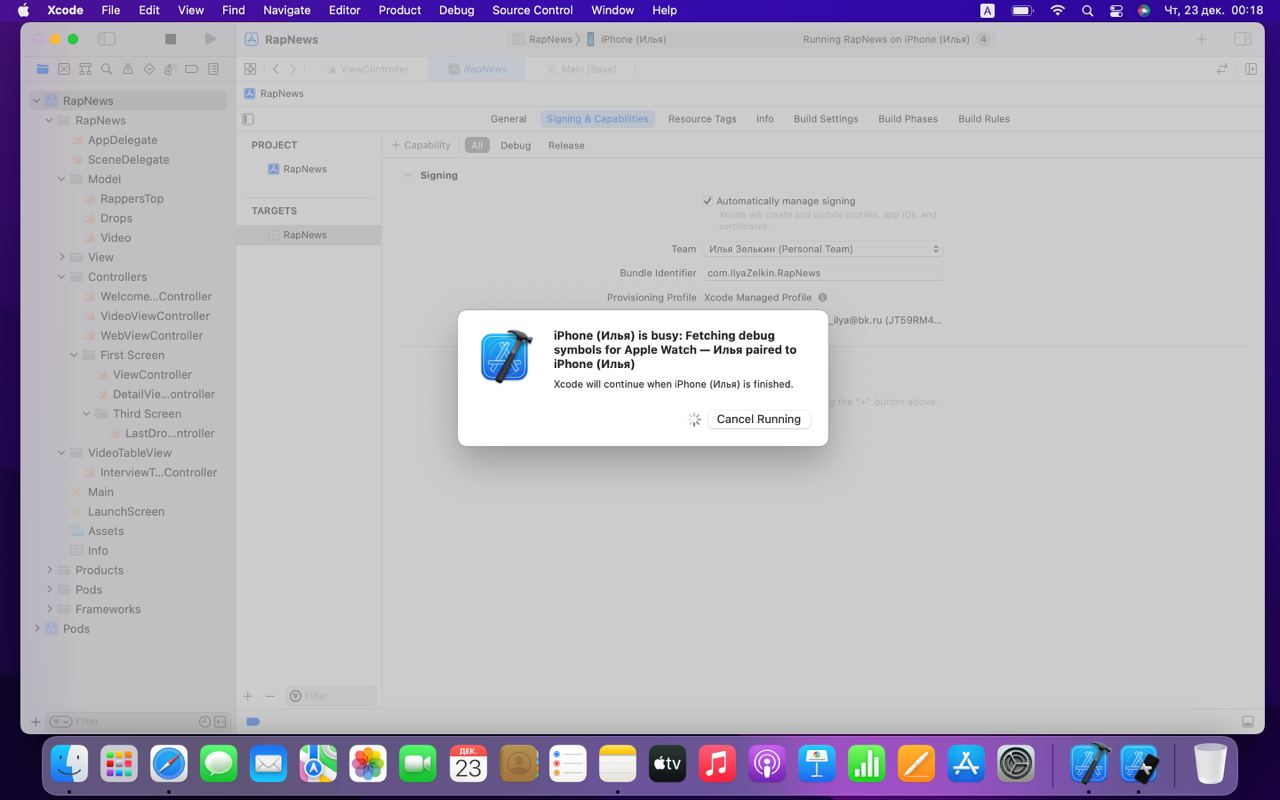This screenshot has height=800, width=1280.
Task: Click the Run play button
Action: pyautogui.click(x=210, y=39)
